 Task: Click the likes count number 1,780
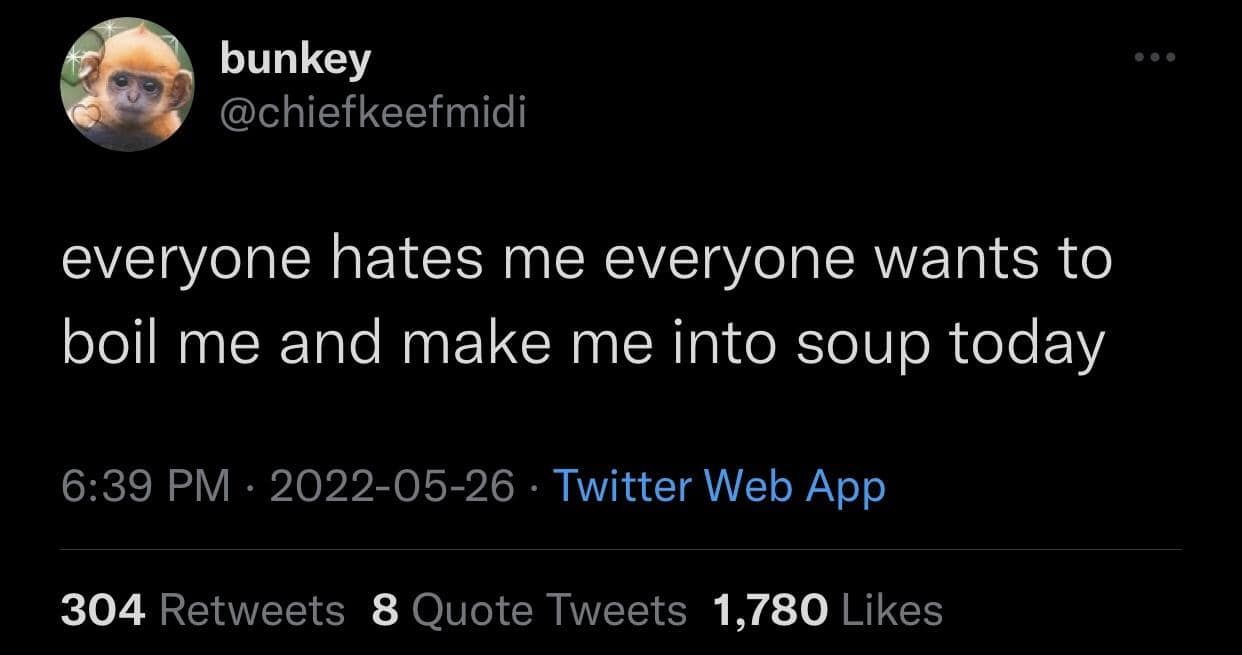pyautogui.click(x=768, y=609)
